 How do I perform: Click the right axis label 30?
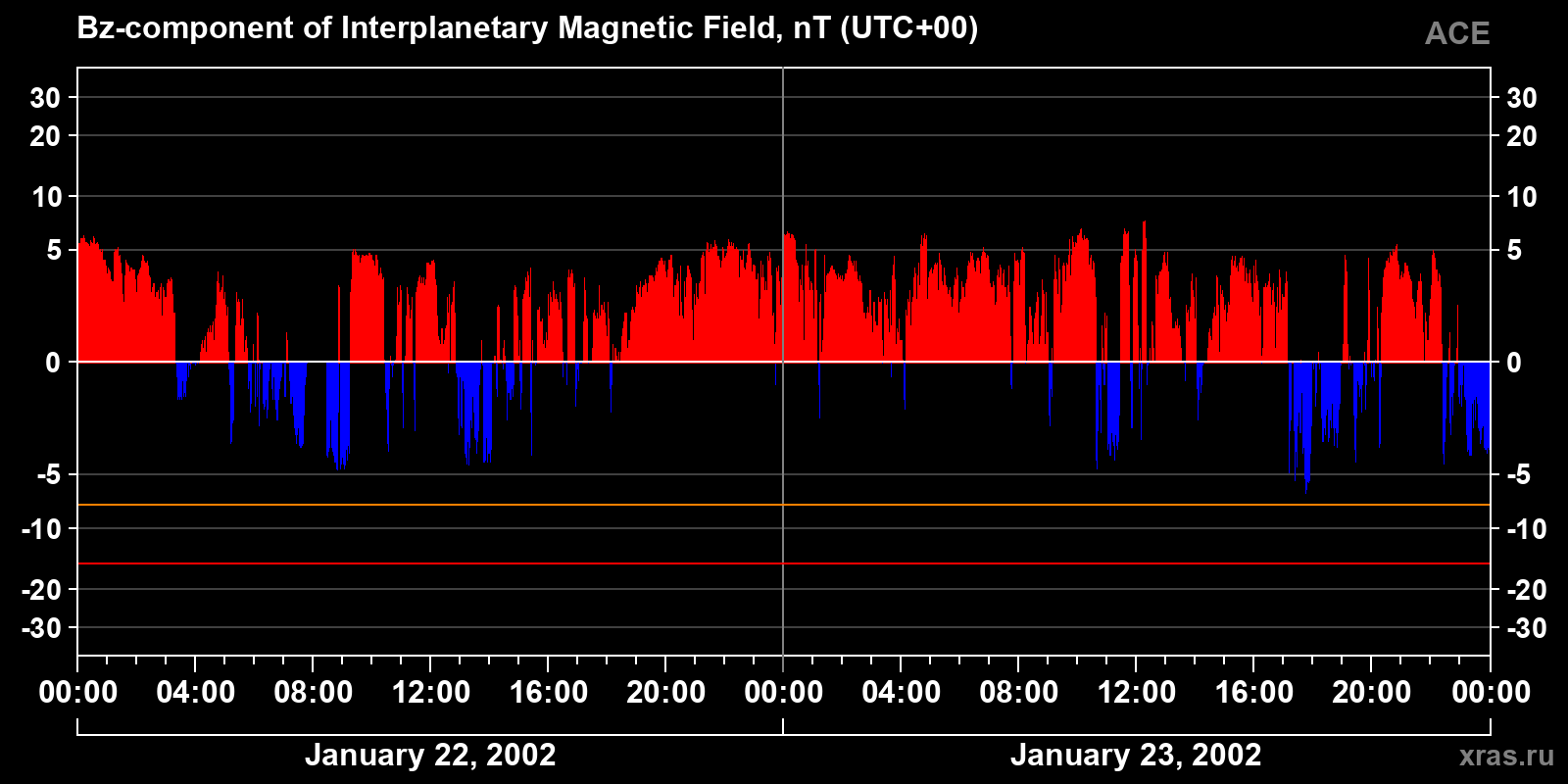pos(1522,98)
